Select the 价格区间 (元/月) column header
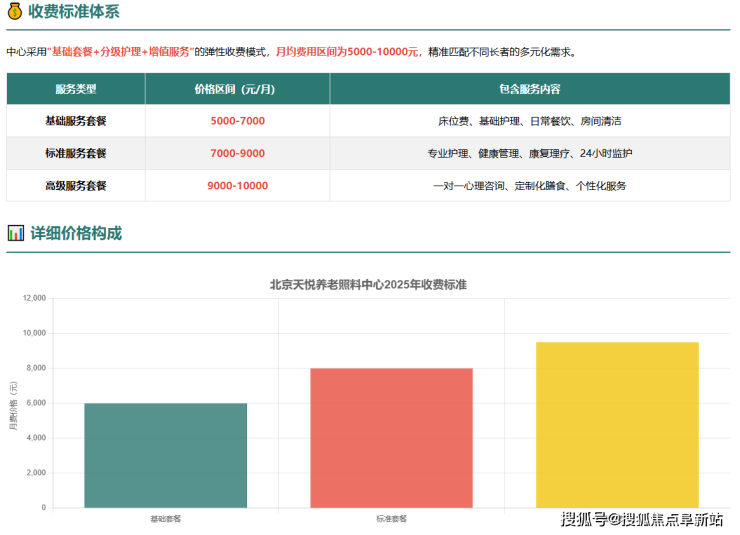This screenshot has height=535, width=740. click(237, 89)
